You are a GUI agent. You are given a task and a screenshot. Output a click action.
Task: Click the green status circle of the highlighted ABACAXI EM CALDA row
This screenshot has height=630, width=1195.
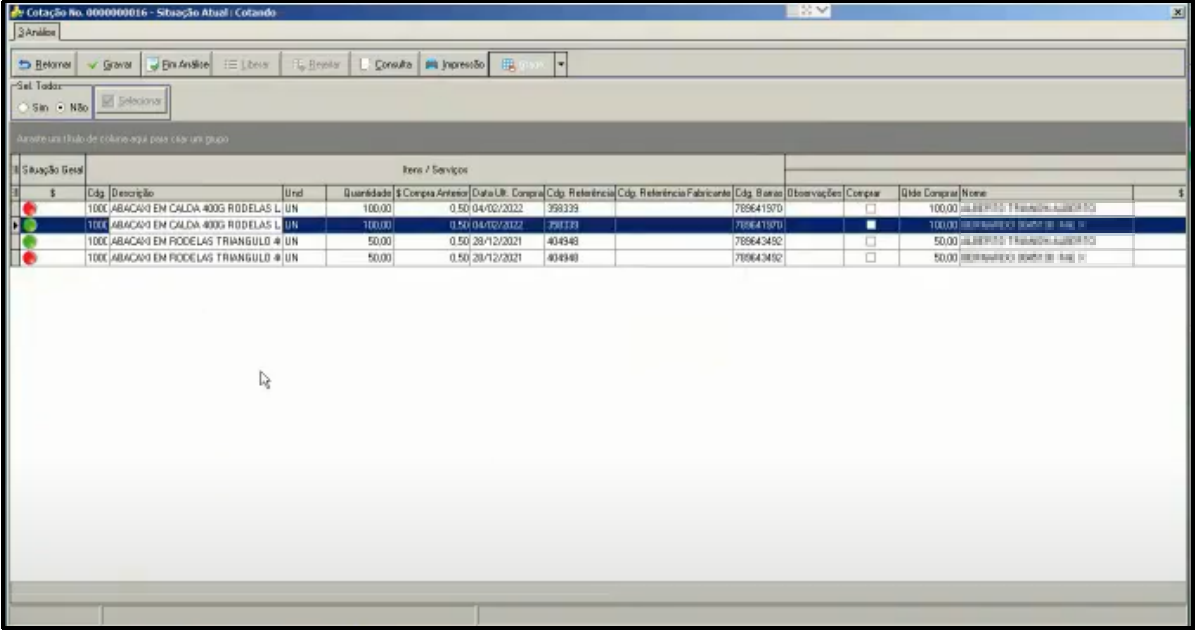30,225
